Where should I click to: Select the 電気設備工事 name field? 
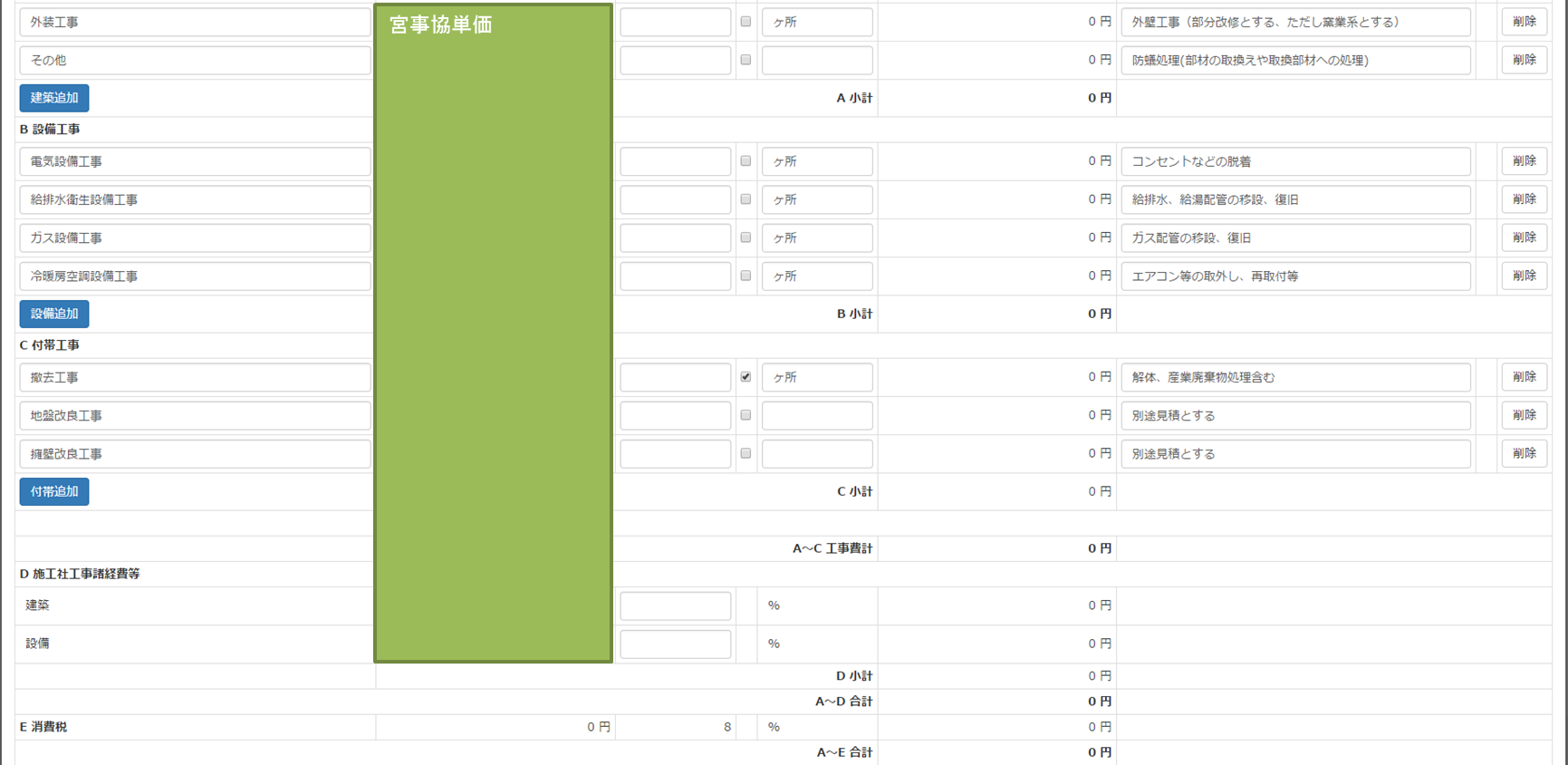(x=195, y=161)
